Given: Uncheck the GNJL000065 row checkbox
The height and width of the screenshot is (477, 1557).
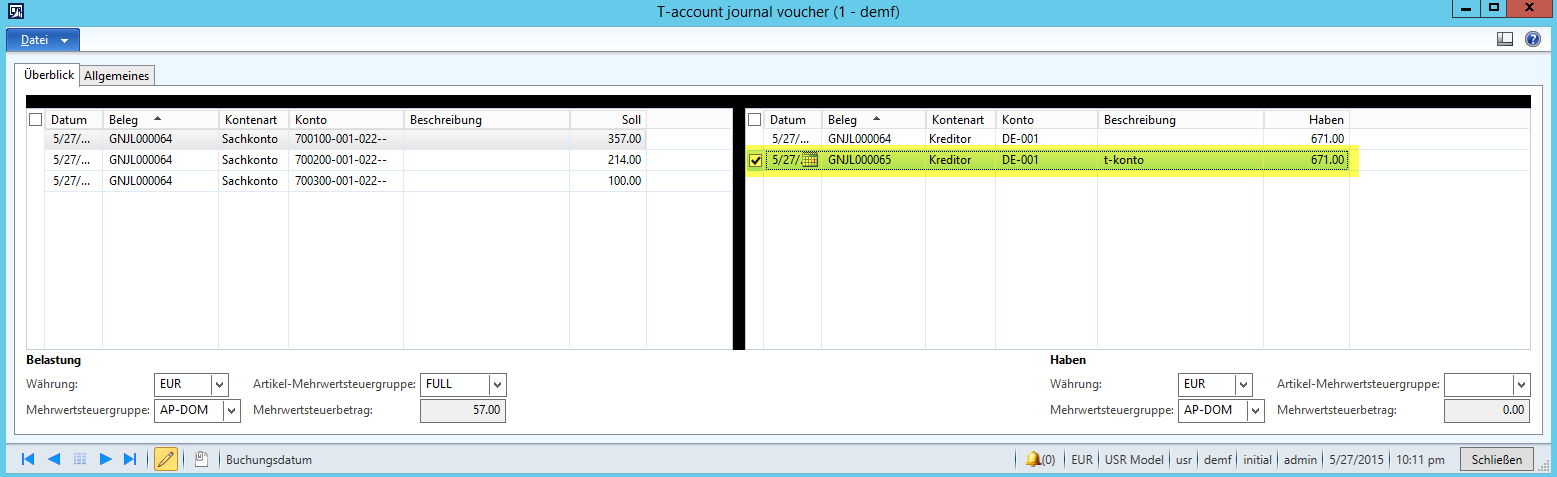Looking at the screenshot, I should pos(756,161).
